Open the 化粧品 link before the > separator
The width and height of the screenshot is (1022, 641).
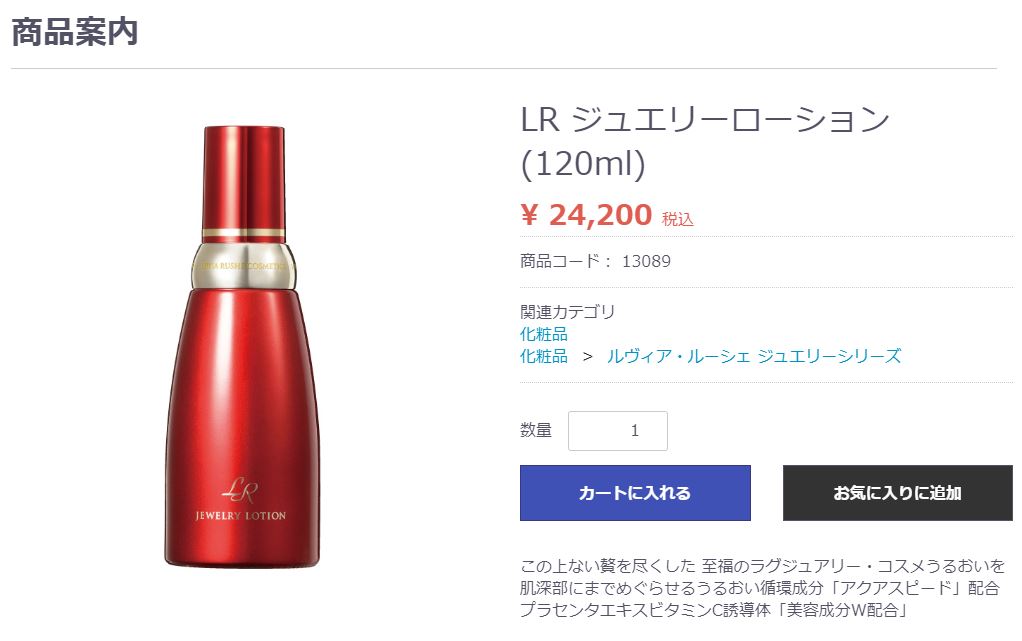click(x=544, y=356)
